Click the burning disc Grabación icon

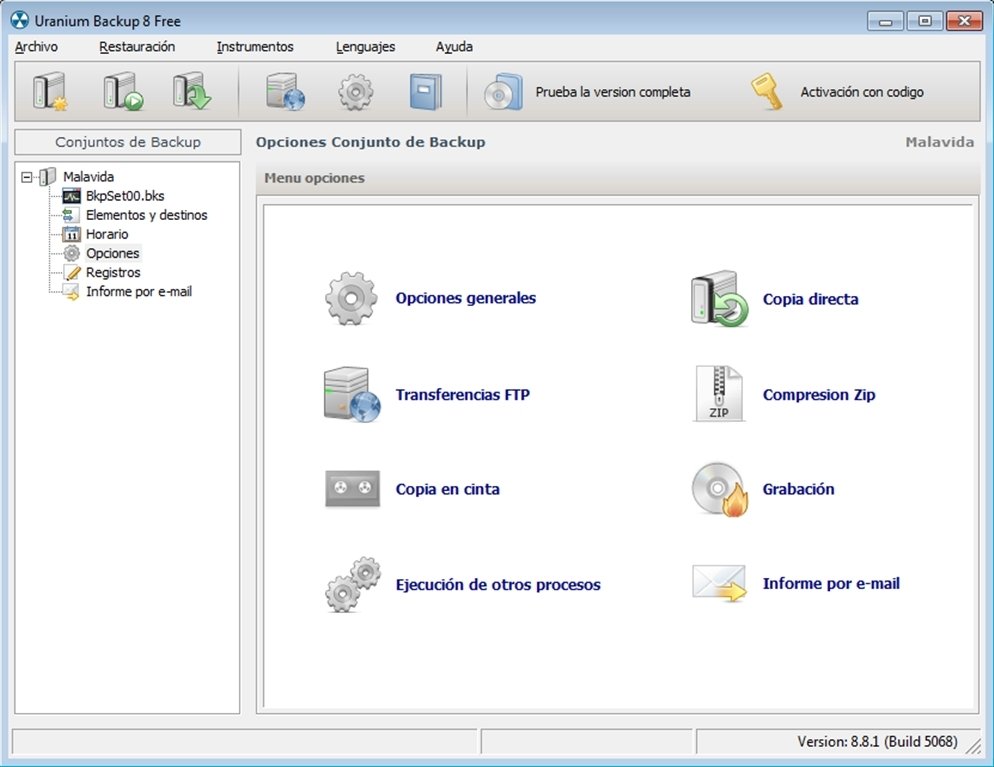[x=720, y=489]
